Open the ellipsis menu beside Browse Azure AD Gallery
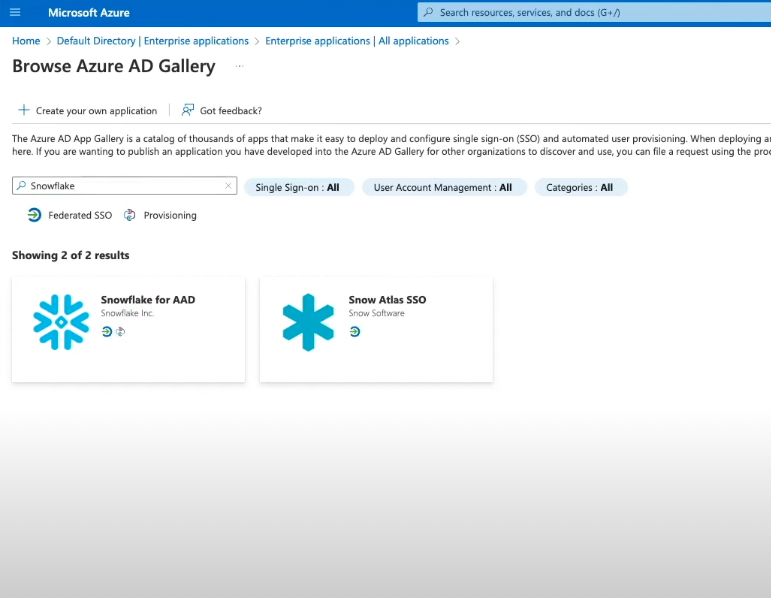 (x=239, y=66)
